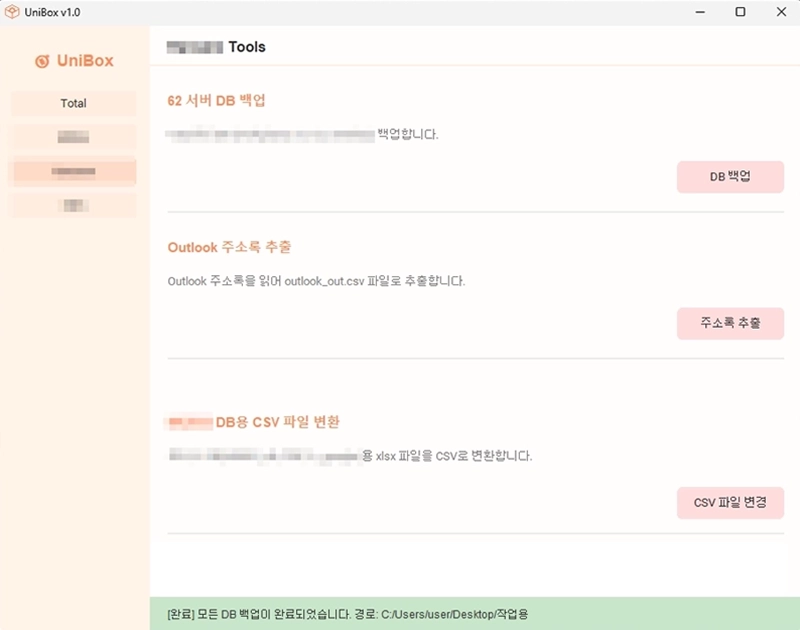The image size is (800, 630).
Task: Click the outlook_out.csv description text
Action: 316,282
